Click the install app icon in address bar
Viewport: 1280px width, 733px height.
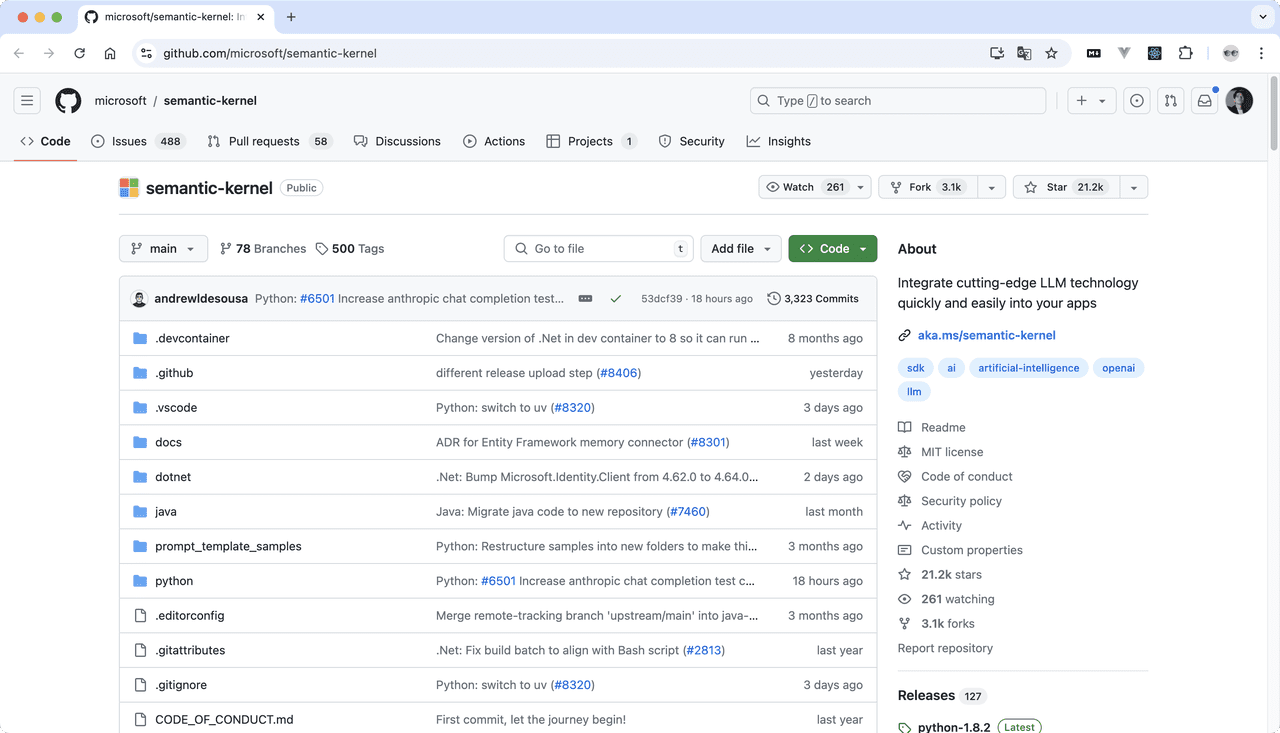pos(997,53)
